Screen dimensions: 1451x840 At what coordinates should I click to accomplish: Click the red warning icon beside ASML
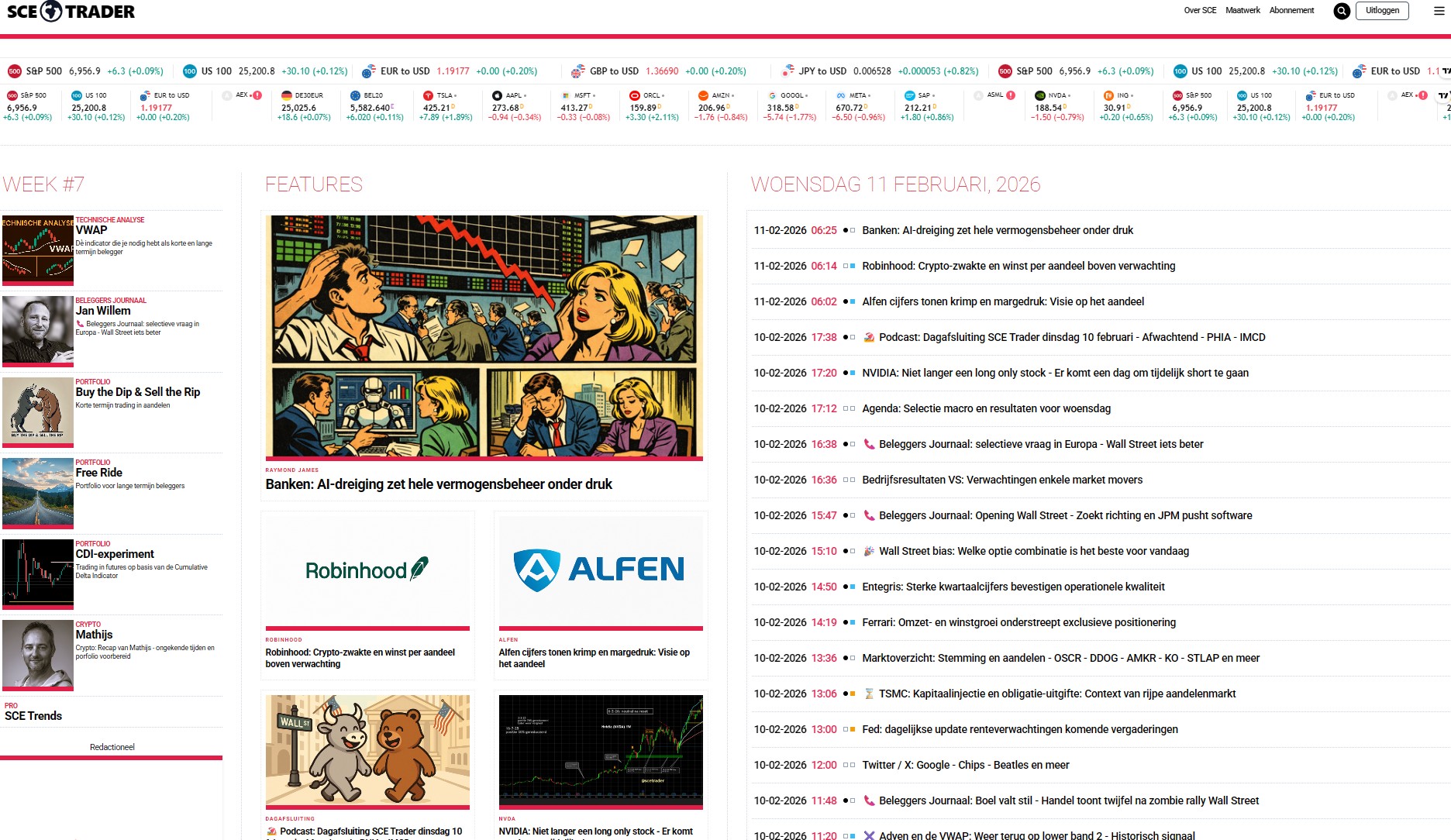1011,95
